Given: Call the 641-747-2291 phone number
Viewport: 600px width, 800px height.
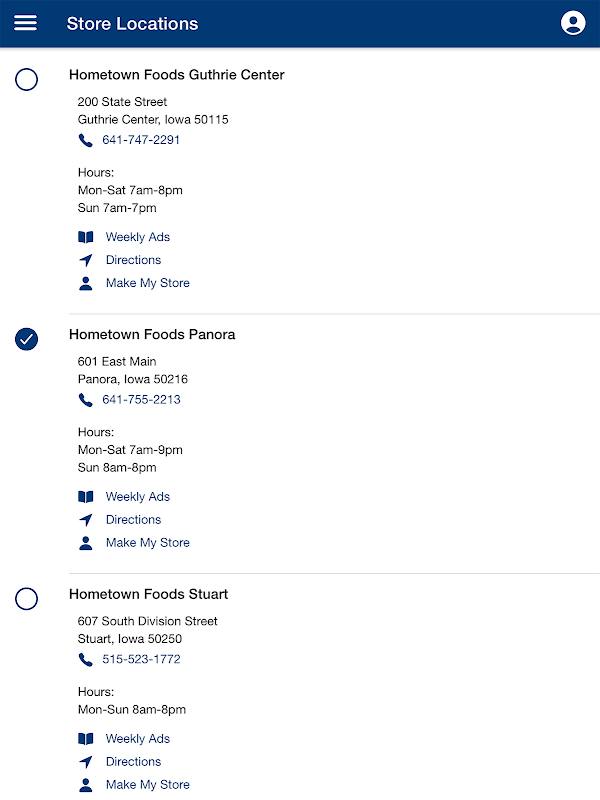Looking at the screenshot, I should click(x=141, y=140).
